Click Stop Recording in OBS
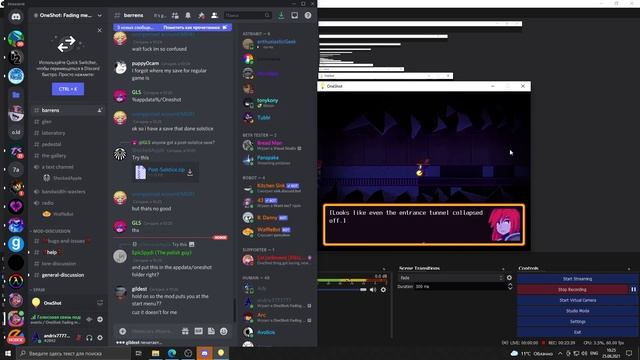The width and height of the screenshot is (640, 360). pos(572,289)
